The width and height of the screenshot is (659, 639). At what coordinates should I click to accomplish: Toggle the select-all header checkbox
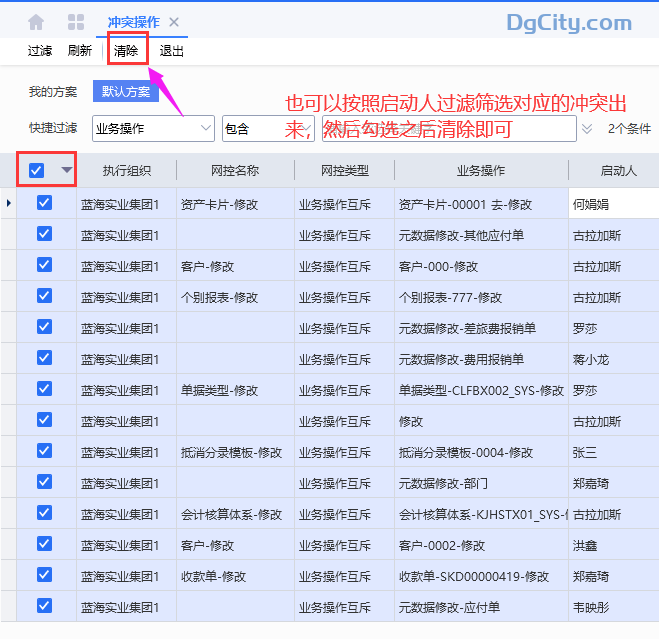click(37, 170)
